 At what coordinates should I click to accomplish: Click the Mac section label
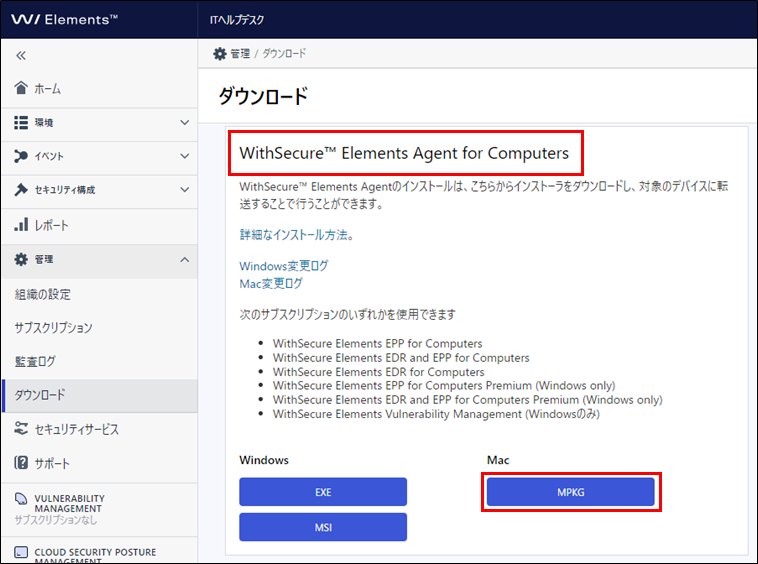coord(498,460)
